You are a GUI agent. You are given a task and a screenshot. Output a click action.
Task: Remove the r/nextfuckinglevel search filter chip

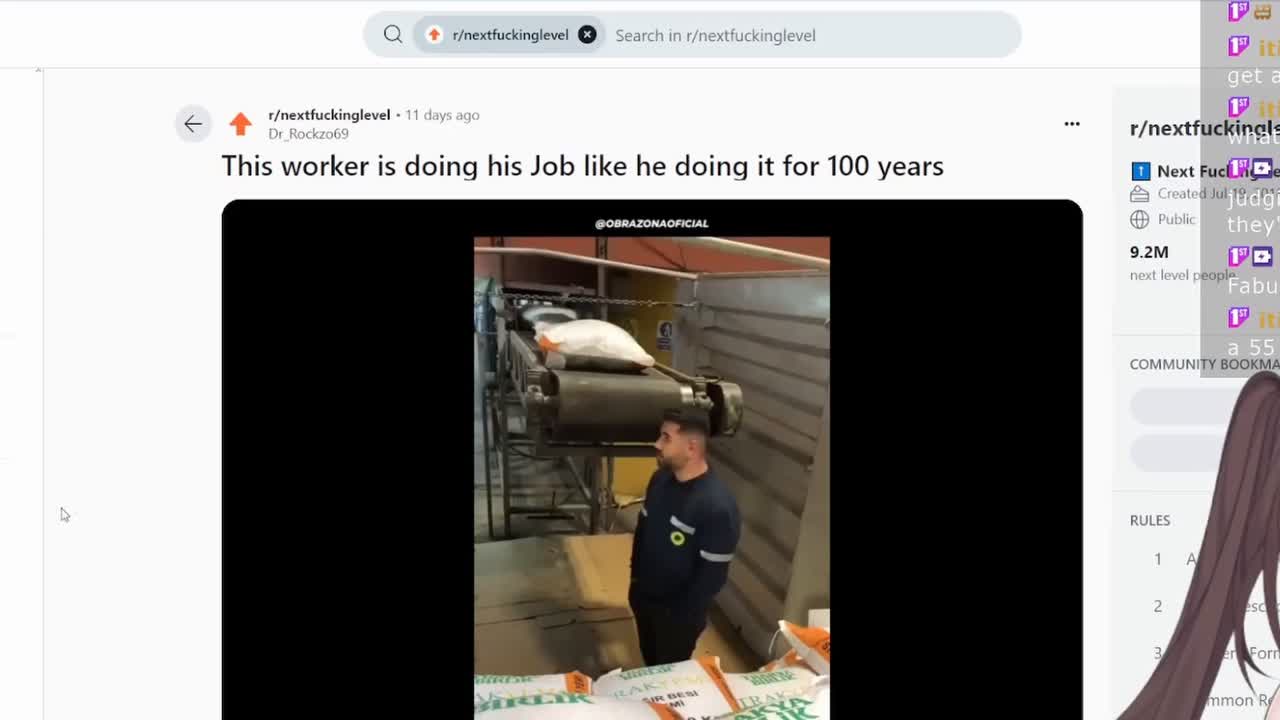point(587,35)
